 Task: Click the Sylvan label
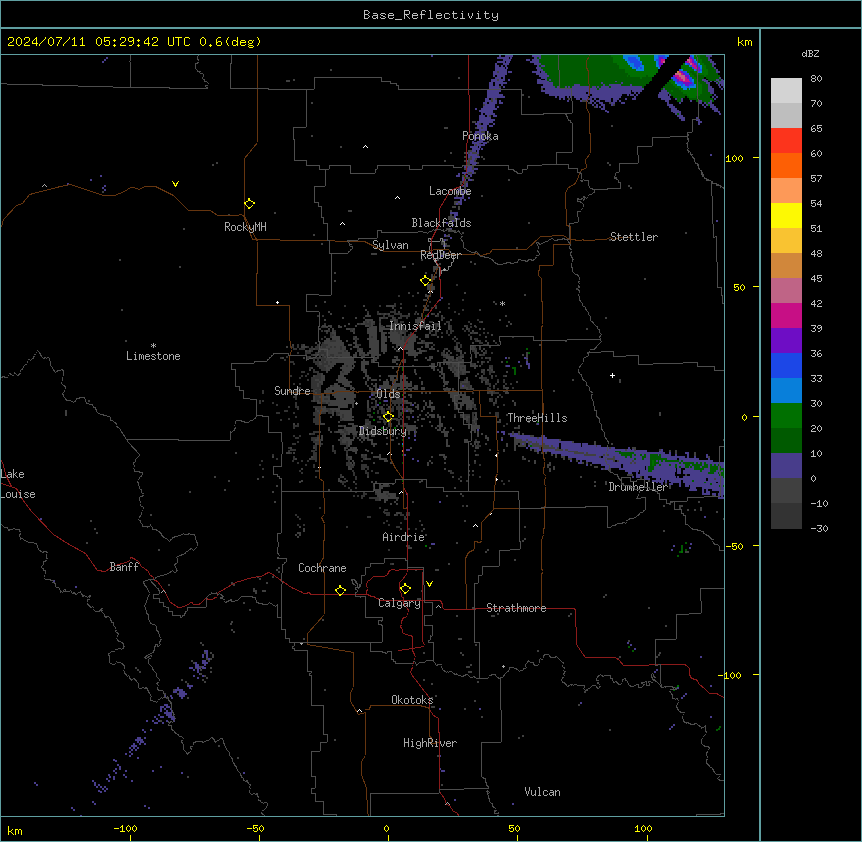click(390, 245)
